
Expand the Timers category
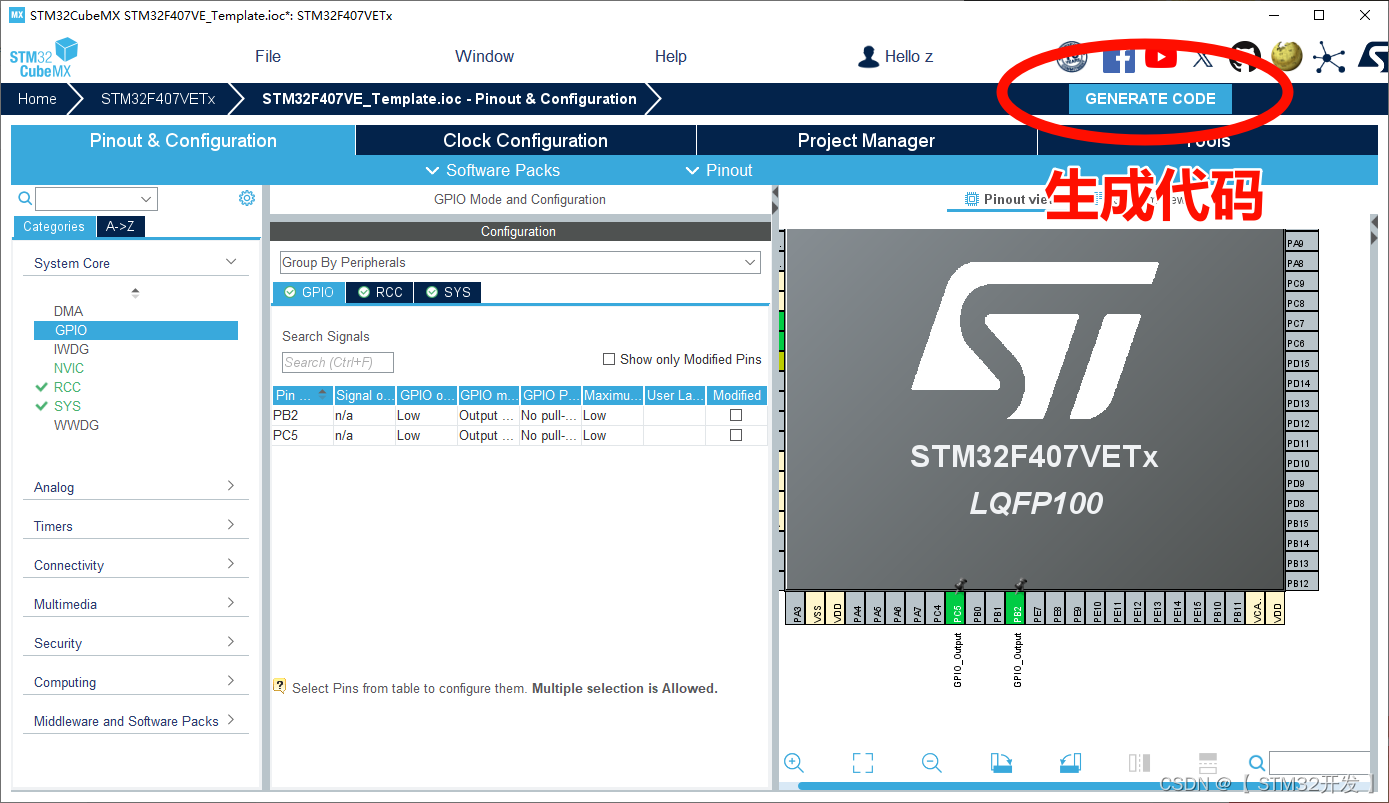[136, 526]
